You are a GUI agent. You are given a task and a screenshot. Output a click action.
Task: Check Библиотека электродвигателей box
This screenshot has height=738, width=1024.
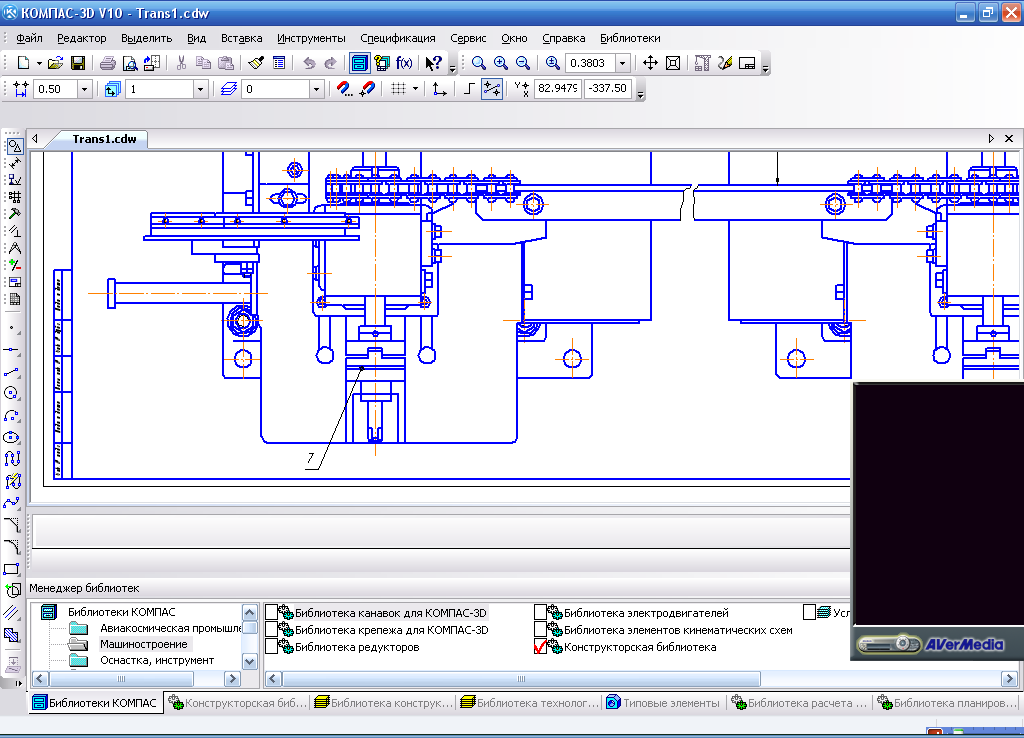(x=541, y=612)
